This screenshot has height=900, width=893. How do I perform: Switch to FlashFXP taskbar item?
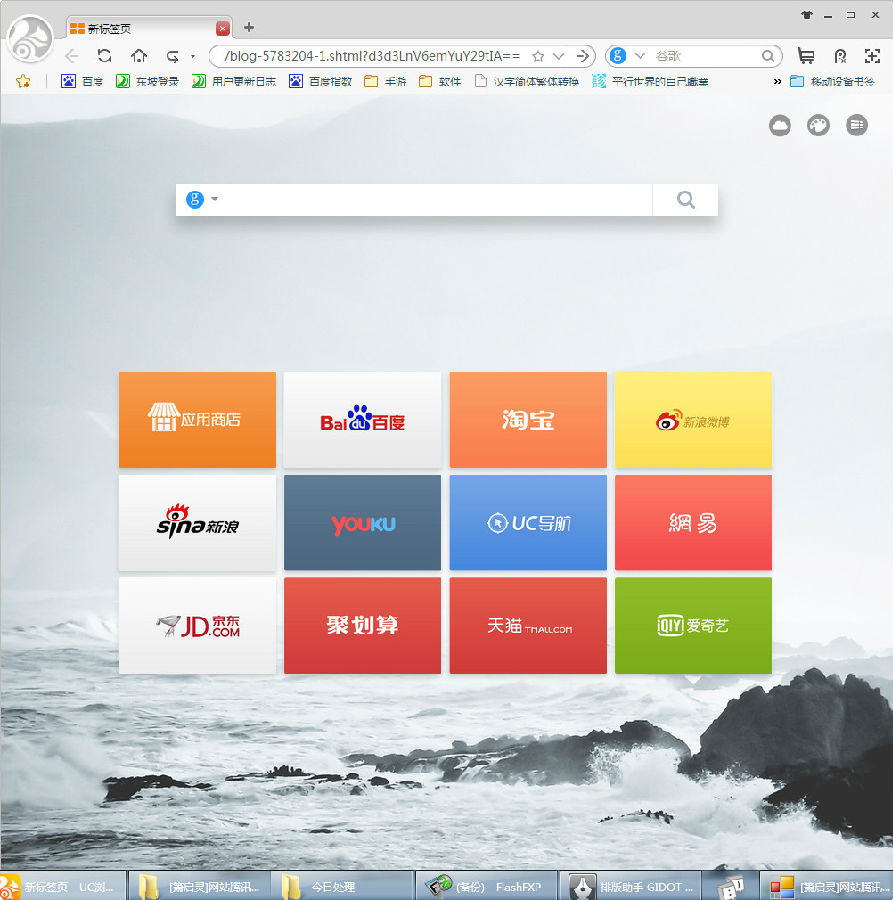pos(486,887)
